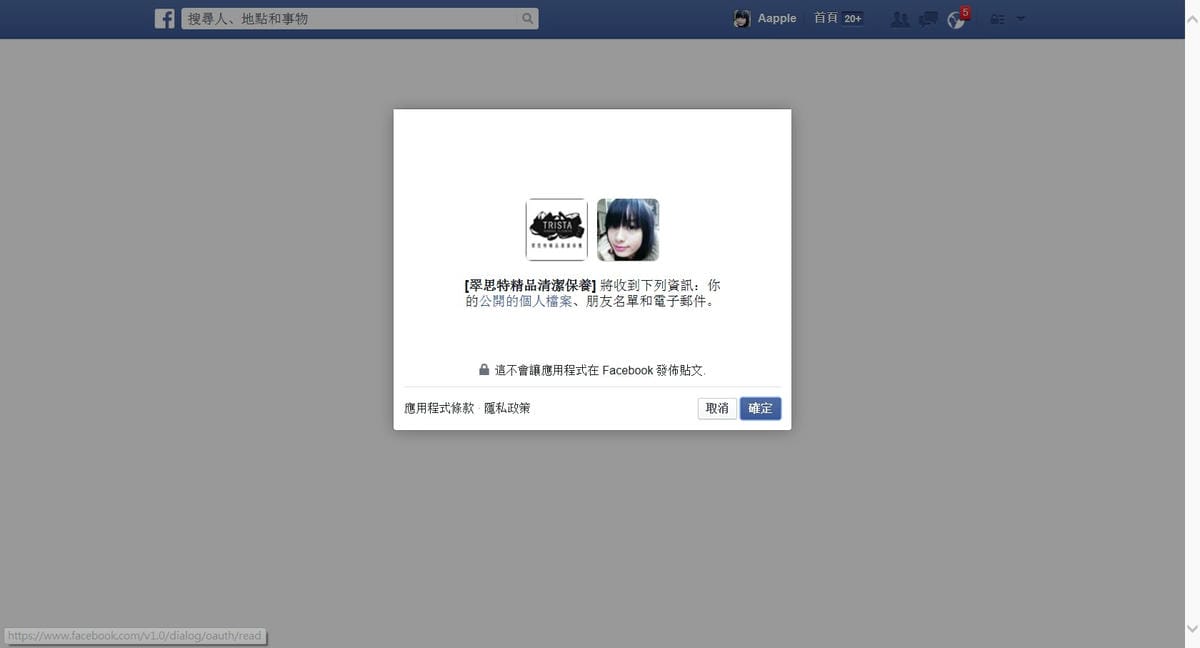The width and height of the screenshot is (1200, 648).
Task: Click the 20+ home counter badge
Action: (852, 19)
